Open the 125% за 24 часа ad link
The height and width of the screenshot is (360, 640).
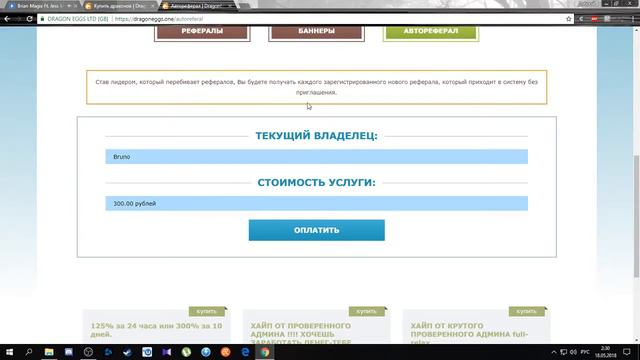[x=156, y=330]
